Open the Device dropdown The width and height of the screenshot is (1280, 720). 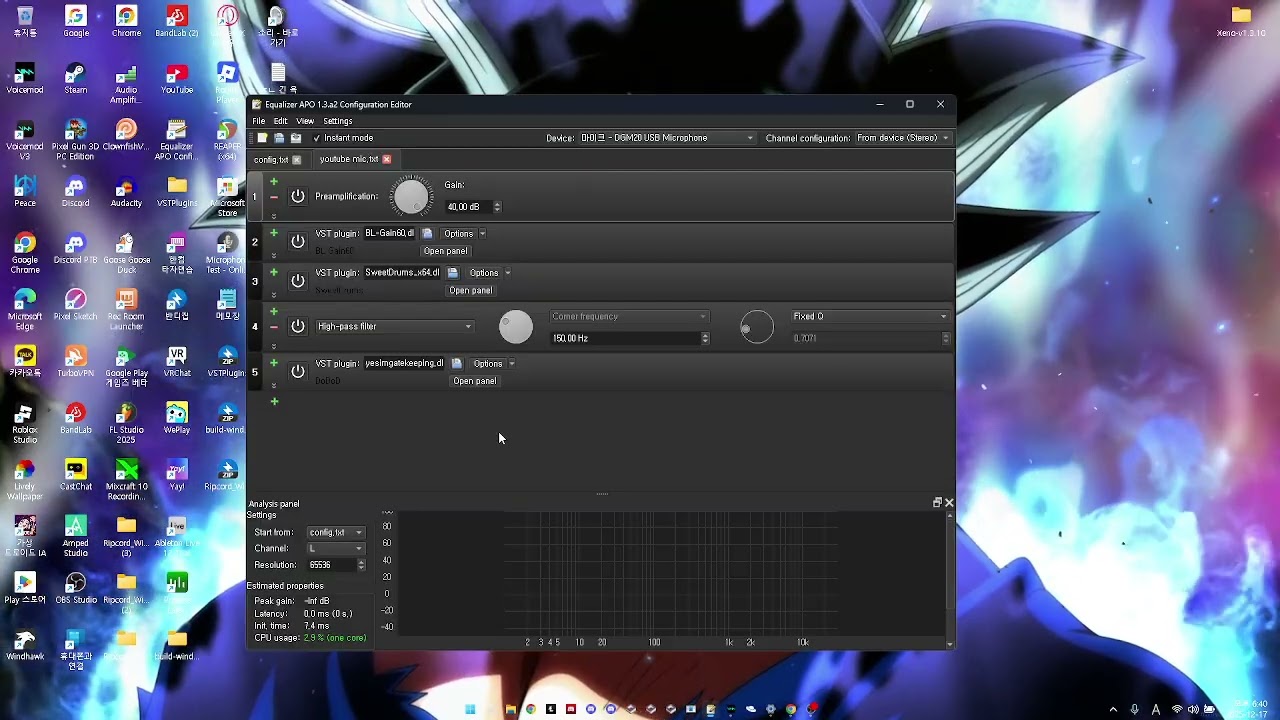(667, 138)
